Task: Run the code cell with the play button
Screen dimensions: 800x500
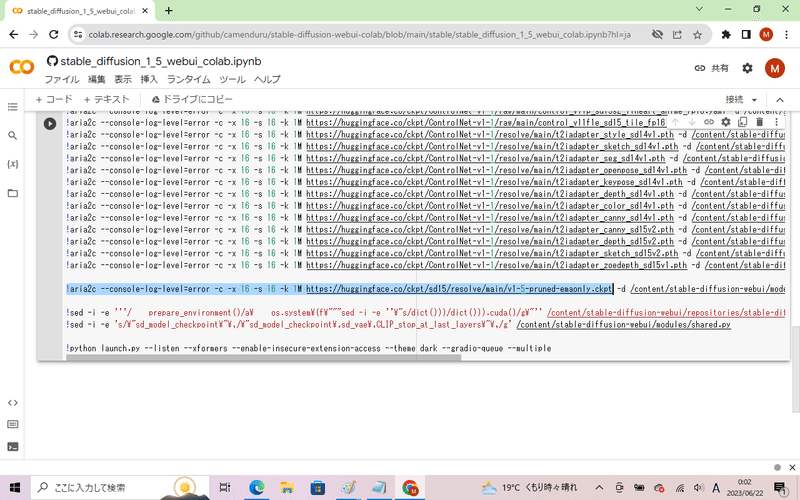Action: pyautogui.click(x=49, y=123)
